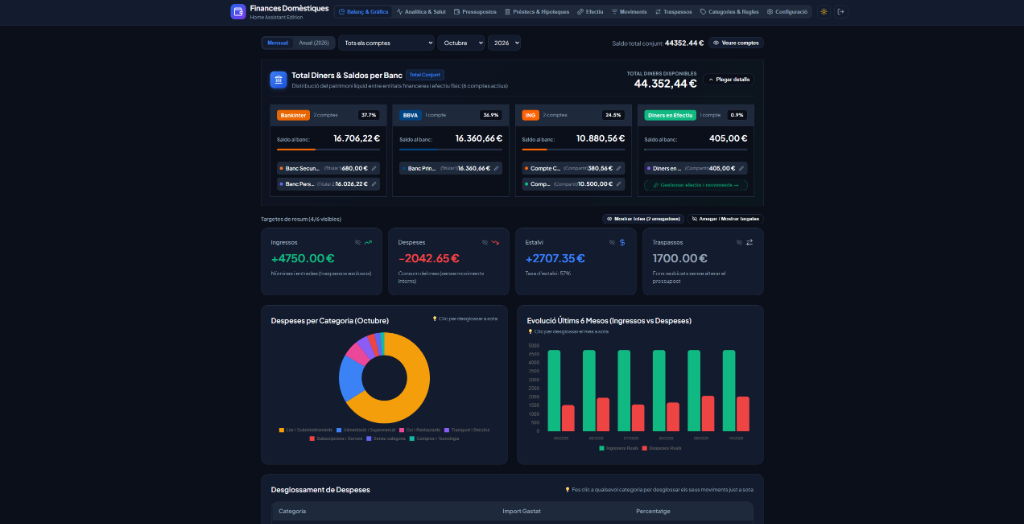This screenshot has height=524, width=1024.
Task: Toggle Ingressos Reals legend in bar chart
Action: point(617,448)
